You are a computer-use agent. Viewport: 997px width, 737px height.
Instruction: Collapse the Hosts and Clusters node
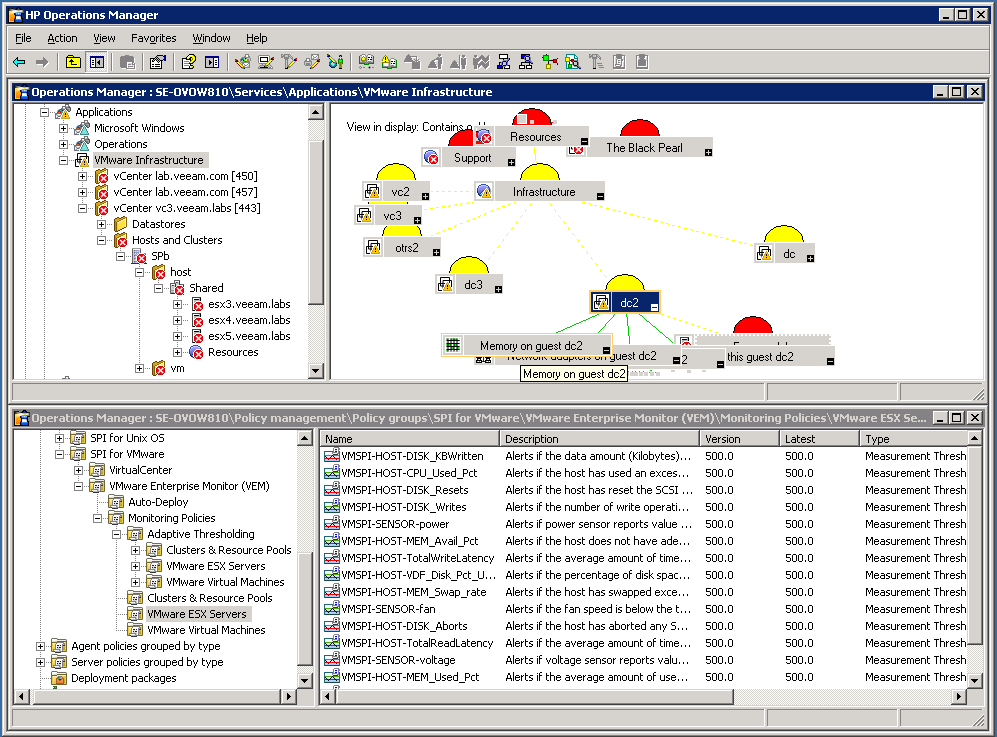pyautogui.click(x=102, y=240)
